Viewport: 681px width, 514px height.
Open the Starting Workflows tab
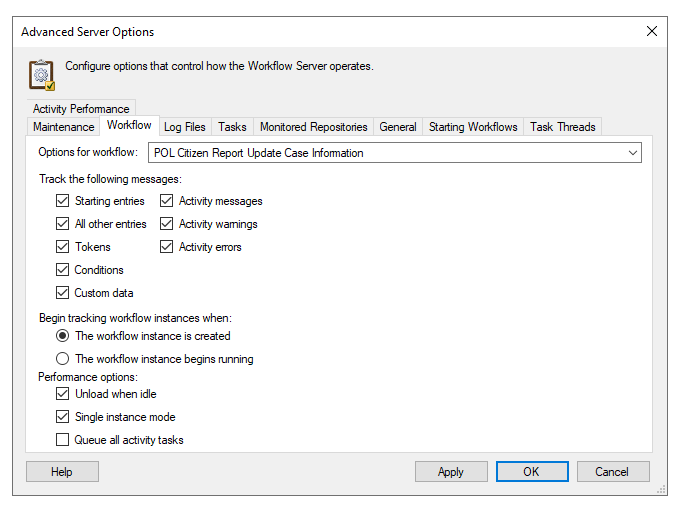[x=473, y=127]
